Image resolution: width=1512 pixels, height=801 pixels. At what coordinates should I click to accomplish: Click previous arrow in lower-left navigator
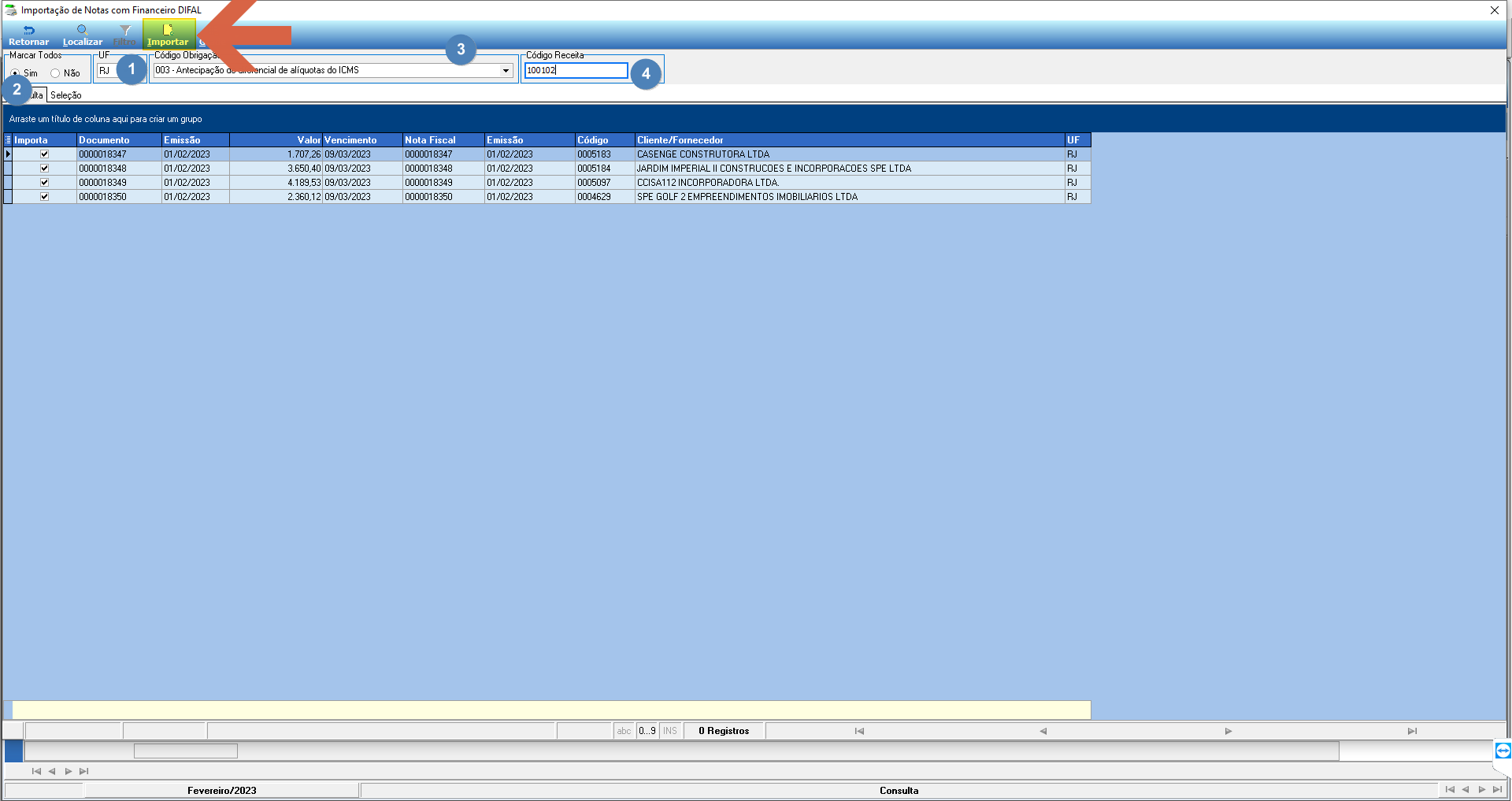pos(52,771)
